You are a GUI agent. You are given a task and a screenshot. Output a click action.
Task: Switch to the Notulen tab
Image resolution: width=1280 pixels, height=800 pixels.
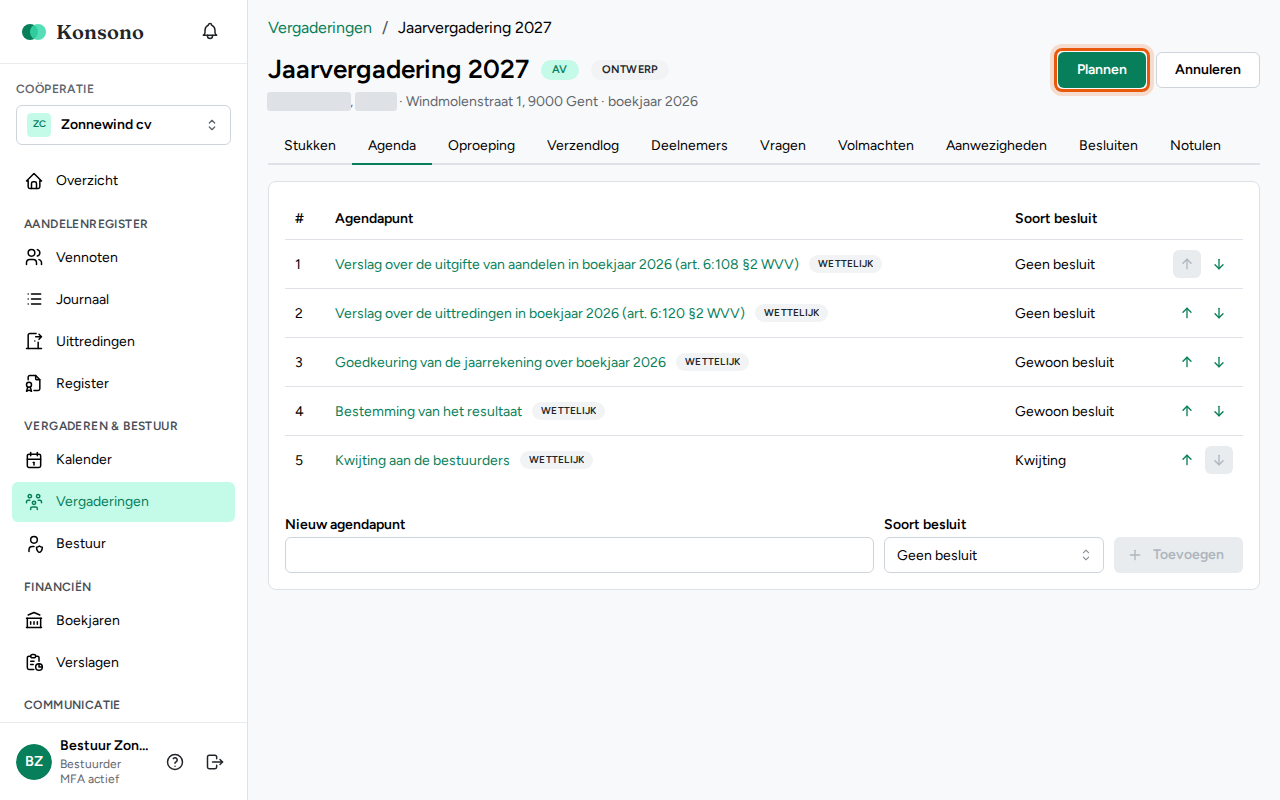point(1195,146)
